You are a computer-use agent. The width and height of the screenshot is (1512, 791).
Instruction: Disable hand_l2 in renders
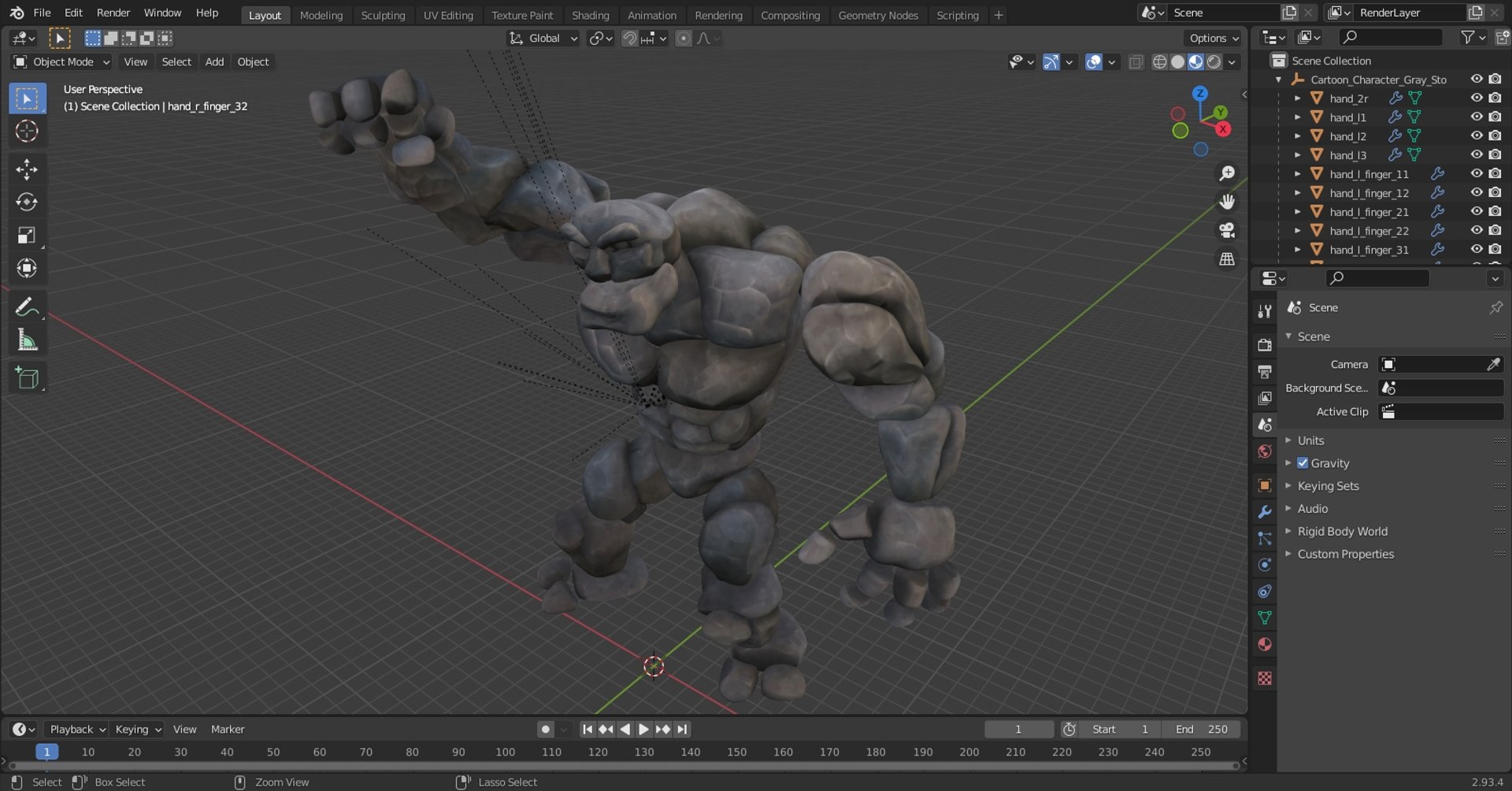pos(1495,136)
